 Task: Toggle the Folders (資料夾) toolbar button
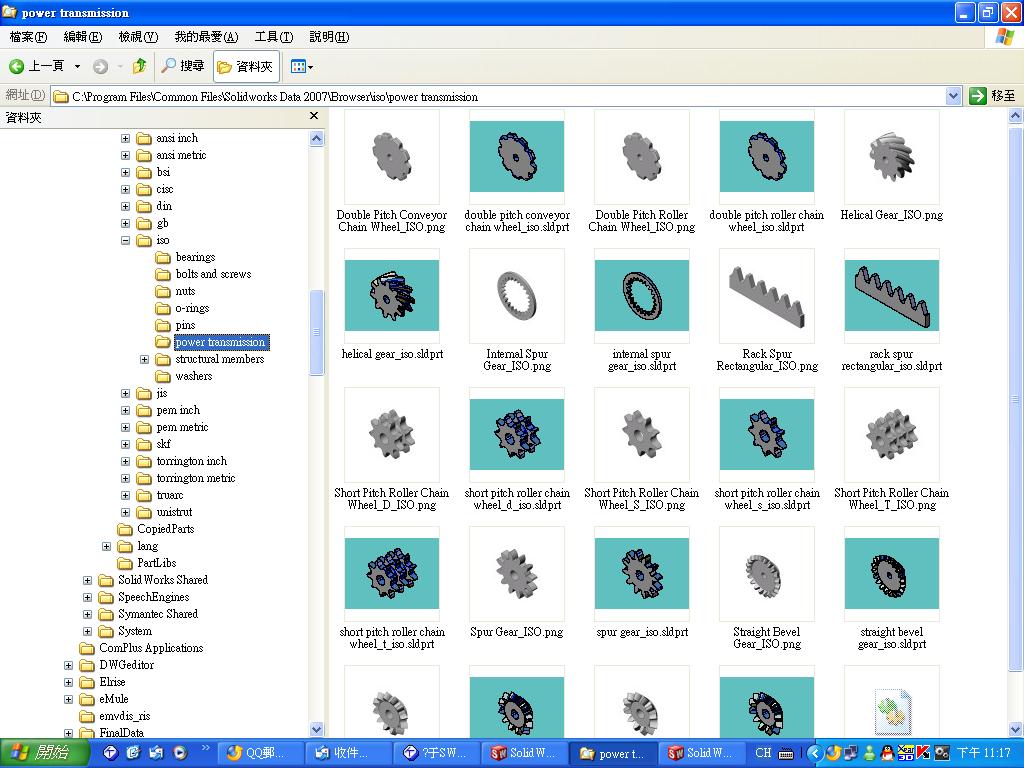click(x=246, y=67)
